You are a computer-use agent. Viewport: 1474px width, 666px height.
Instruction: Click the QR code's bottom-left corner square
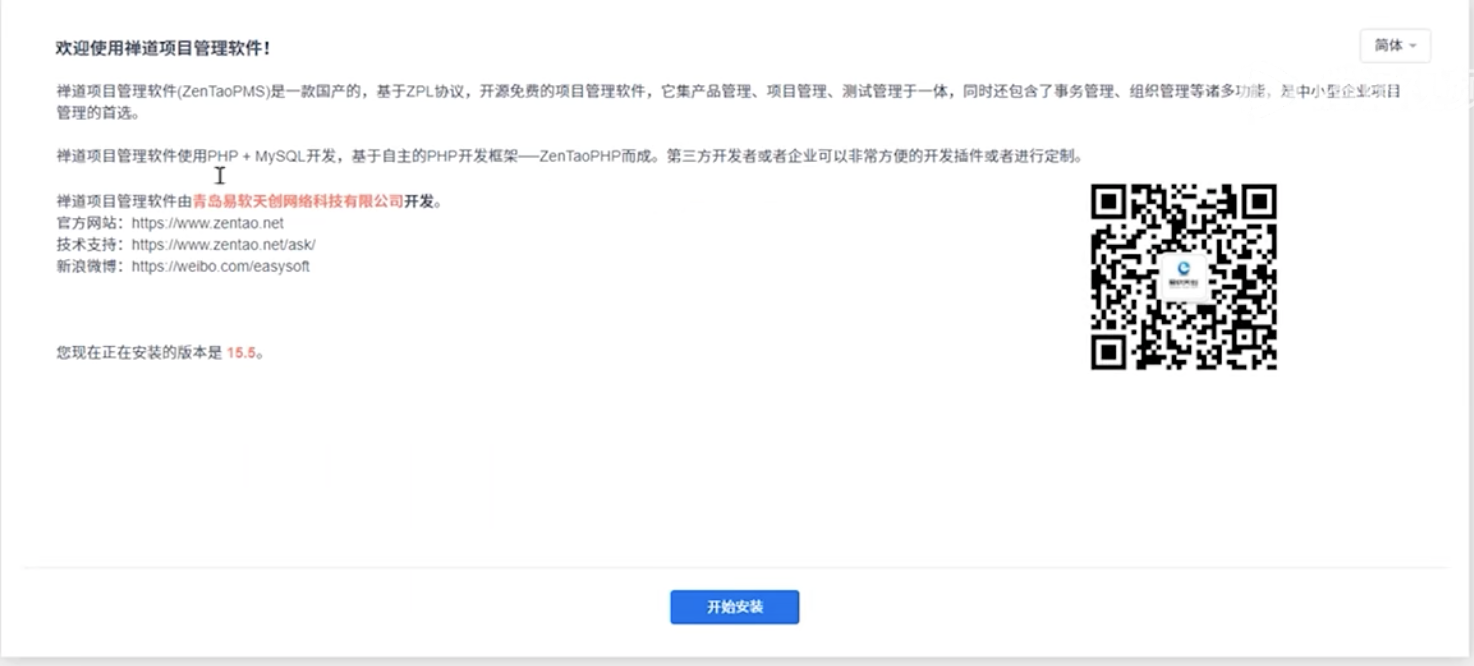(1109, 351)
